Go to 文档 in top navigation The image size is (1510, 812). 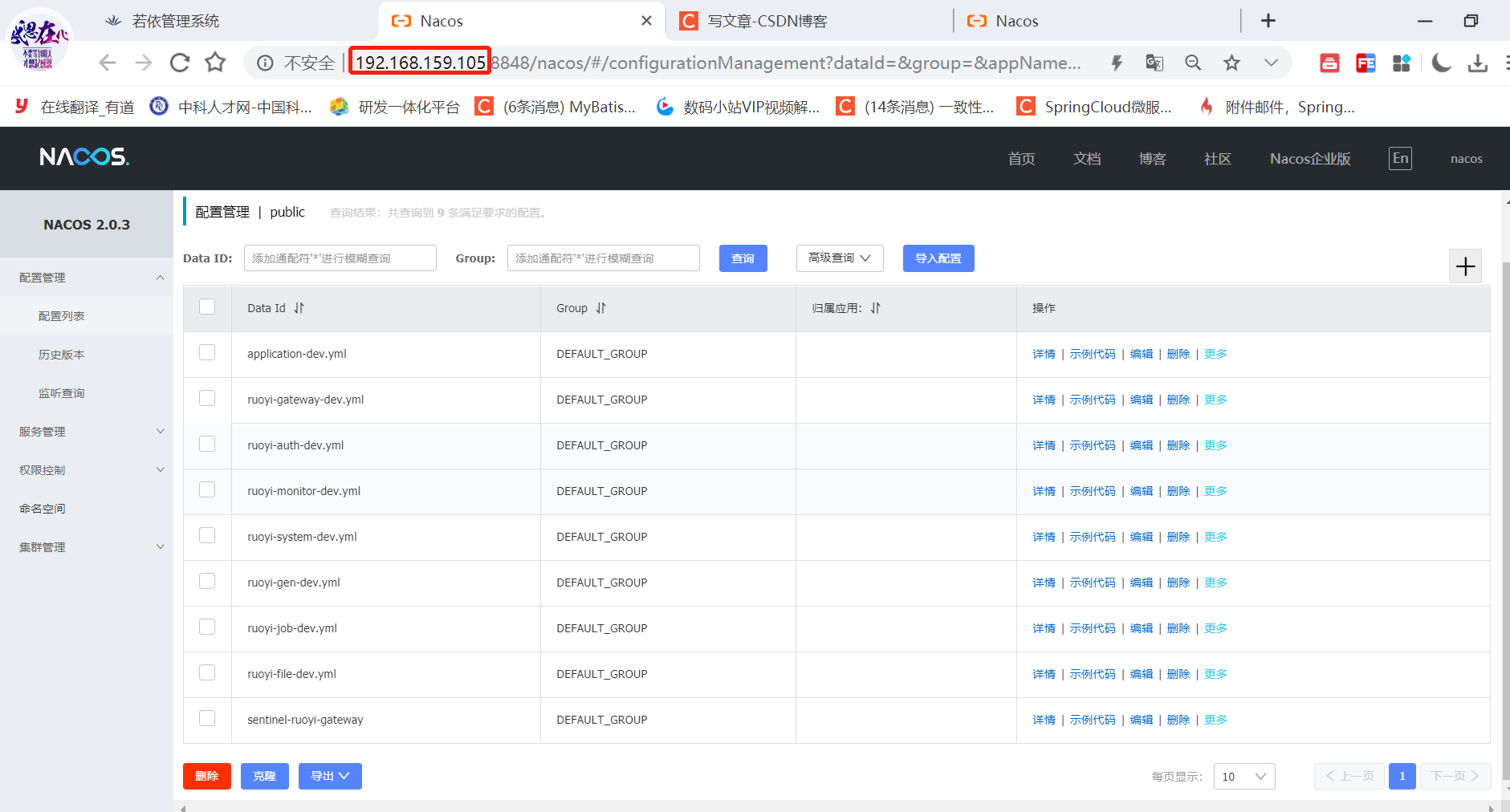click(x=1087, y=159)
